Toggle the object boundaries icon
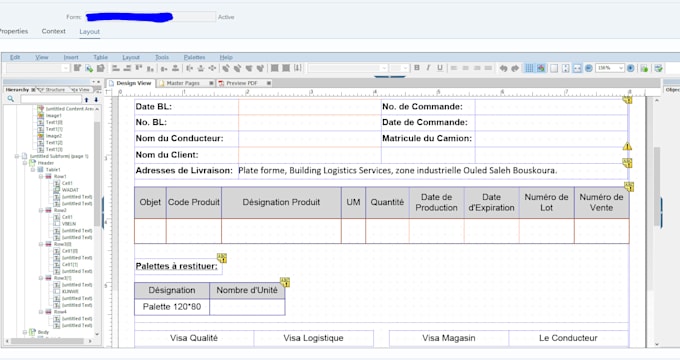The image size is (680, 360). pyautogui.click(x=541, y=68)
